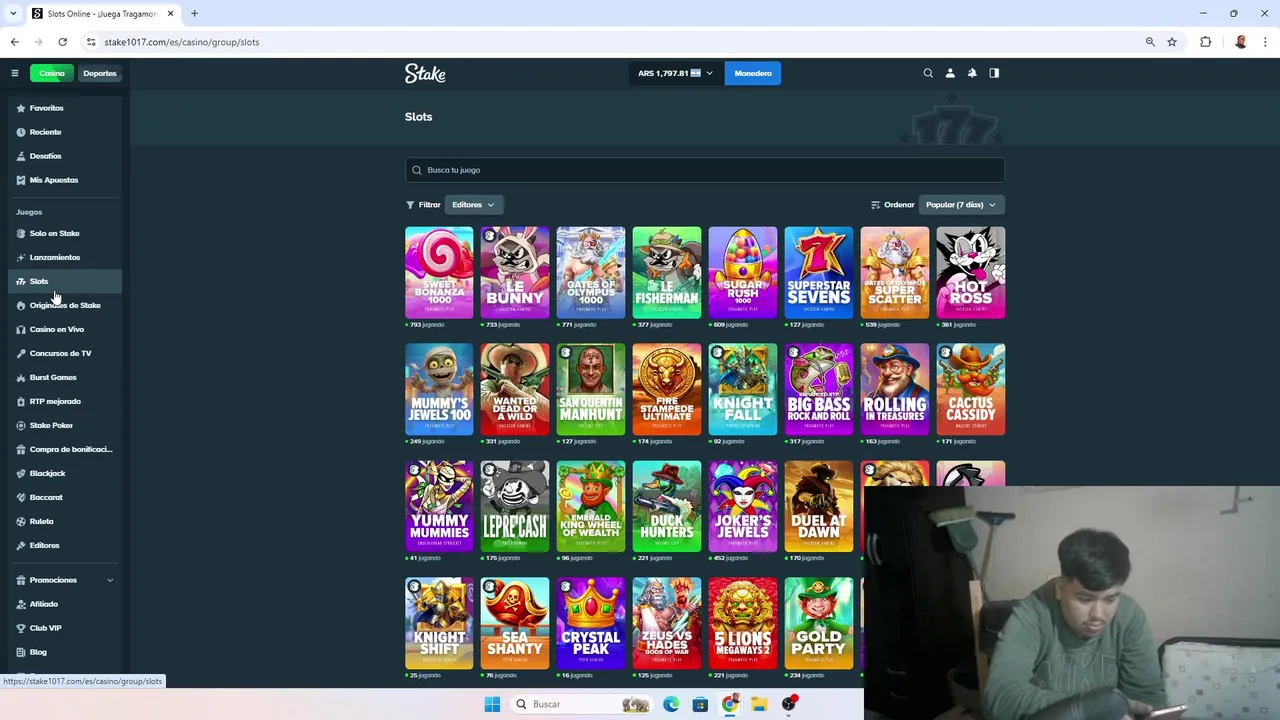Image resolution: width=1280 pixels, height=720 pixels.
Task: Open the San Quentin Manhunt thumbnail
Action: 591,390
